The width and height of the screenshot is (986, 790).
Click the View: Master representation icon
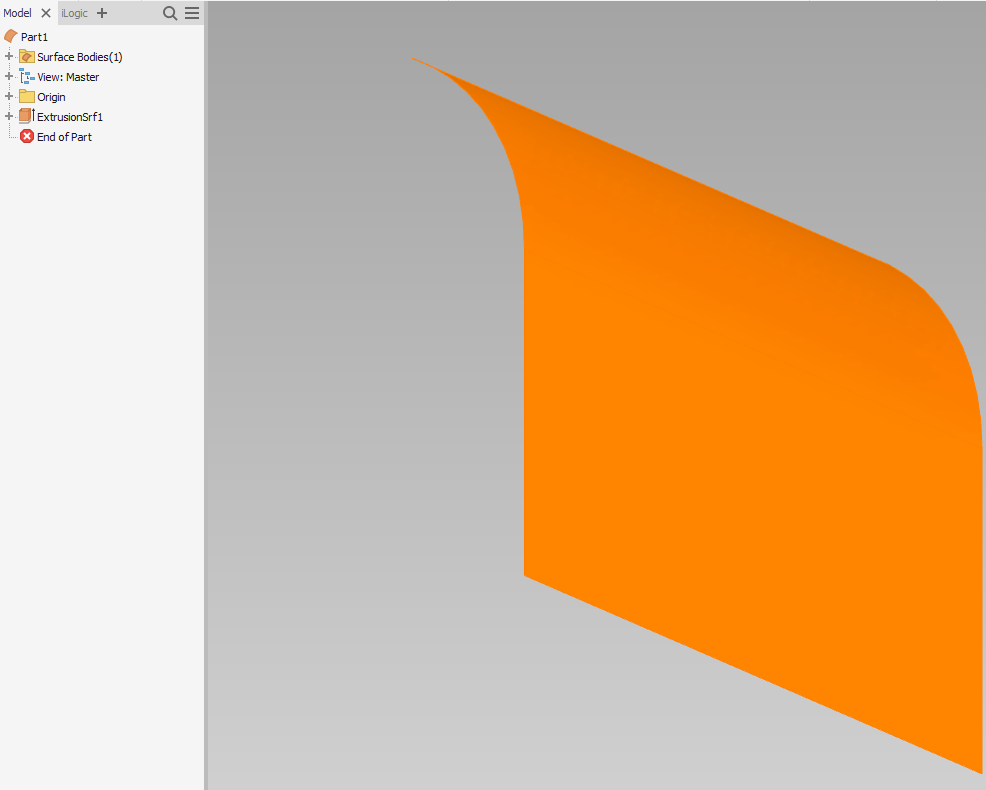[27, 77]
